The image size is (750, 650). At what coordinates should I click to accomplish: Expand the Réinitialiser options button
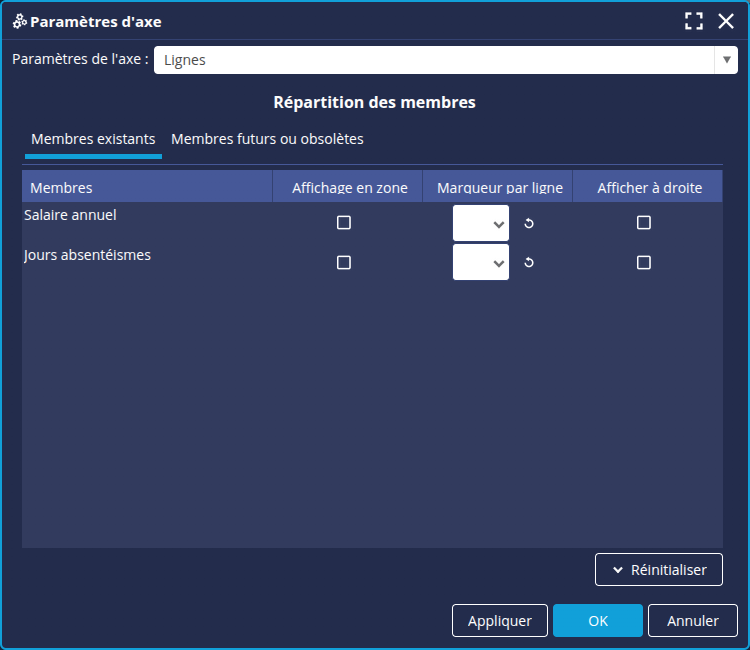click(658, 570)
